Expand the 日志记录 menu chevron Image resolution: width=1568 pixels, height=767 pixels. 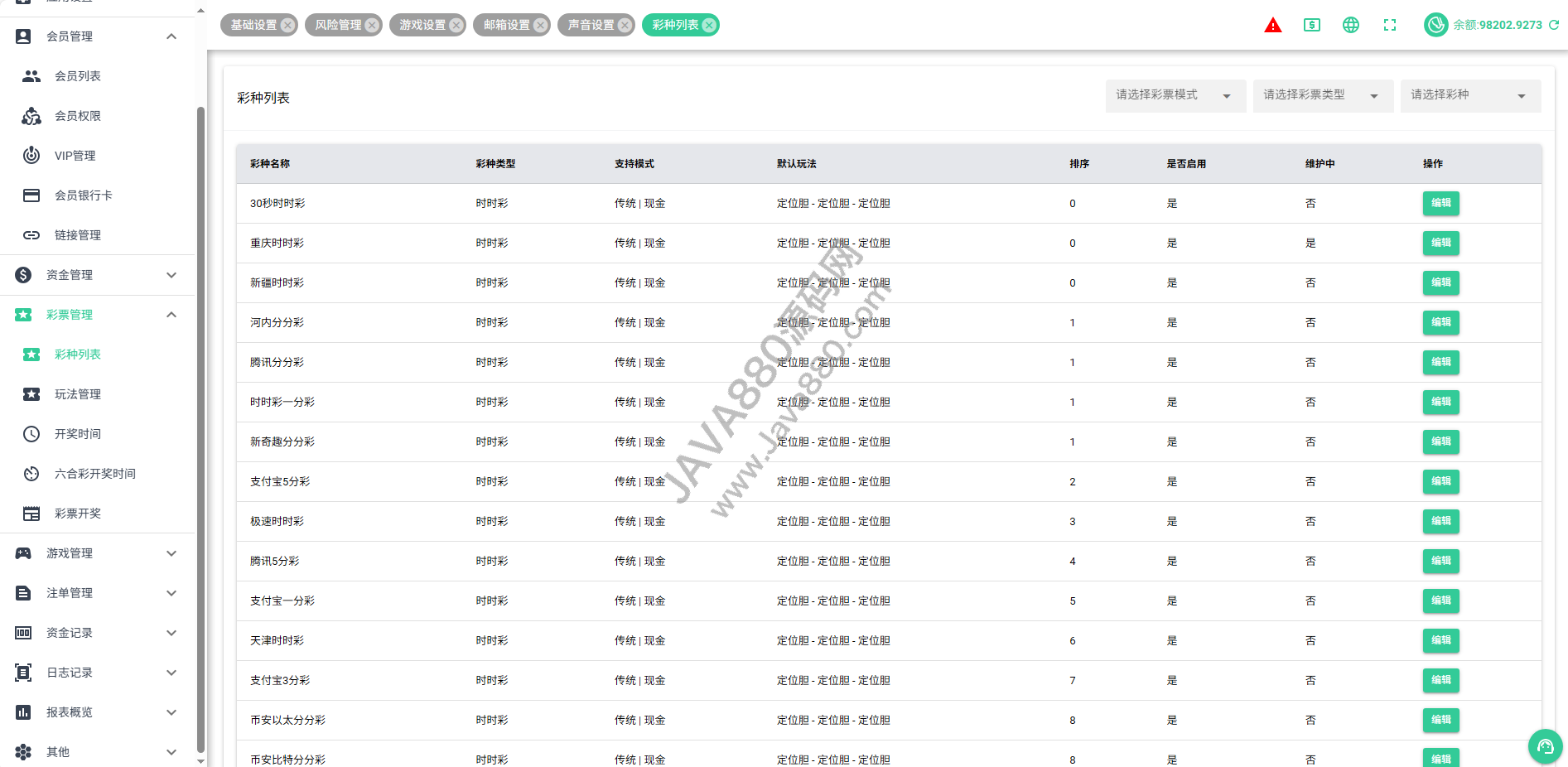[x=171, y=673]
